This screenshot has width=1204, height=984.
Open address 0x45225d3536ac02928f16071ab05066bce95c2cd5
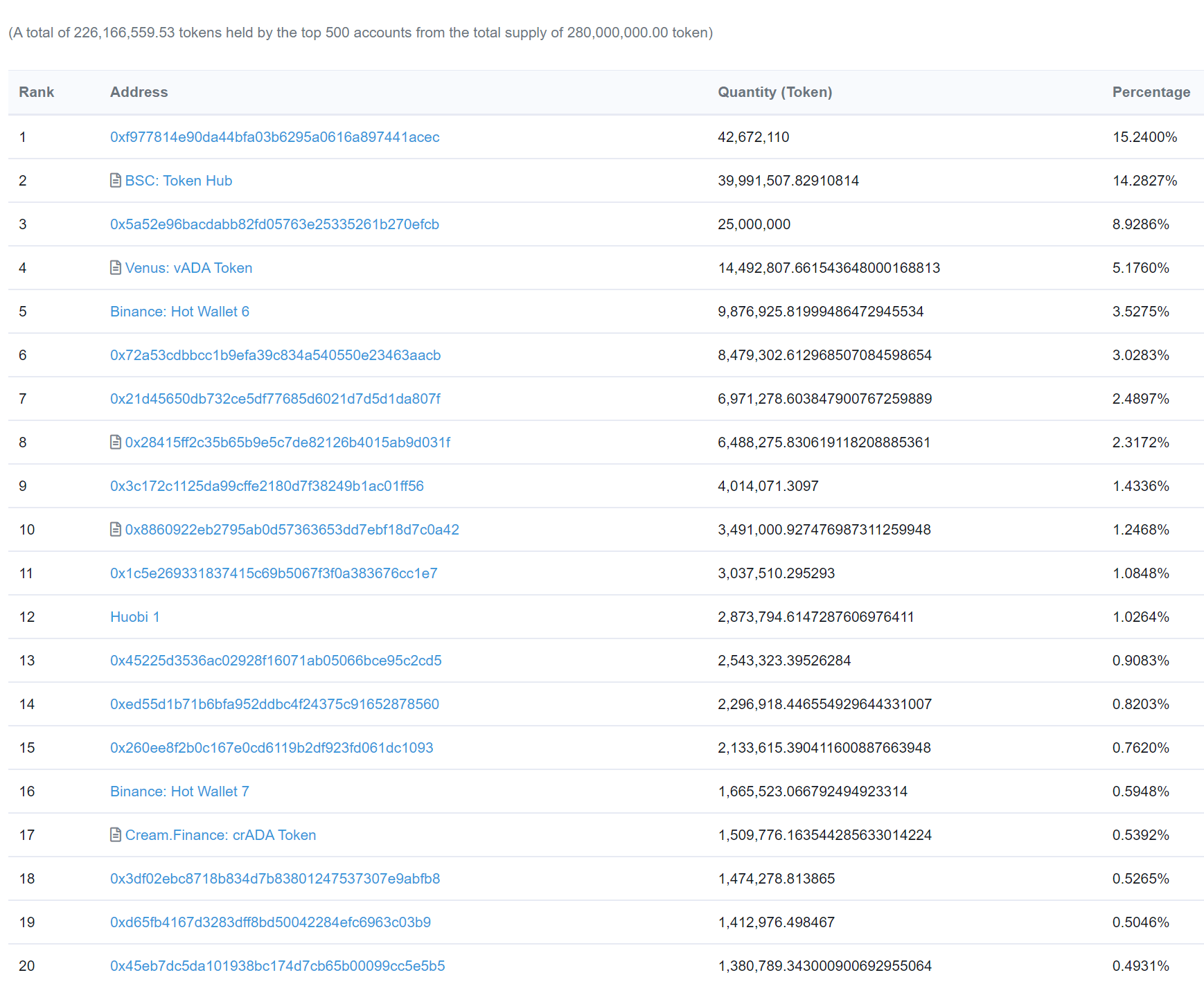click(x=276, y=661)
